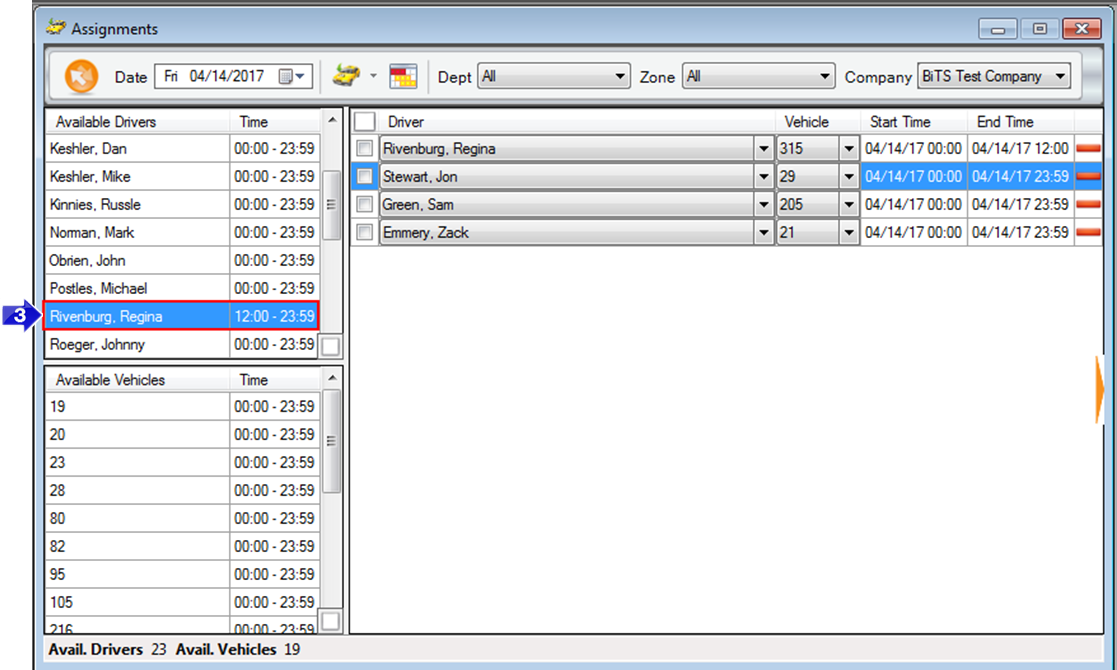Click the start time cell for Emmery, Zack
1117x670 pixels.
[914, 232]
